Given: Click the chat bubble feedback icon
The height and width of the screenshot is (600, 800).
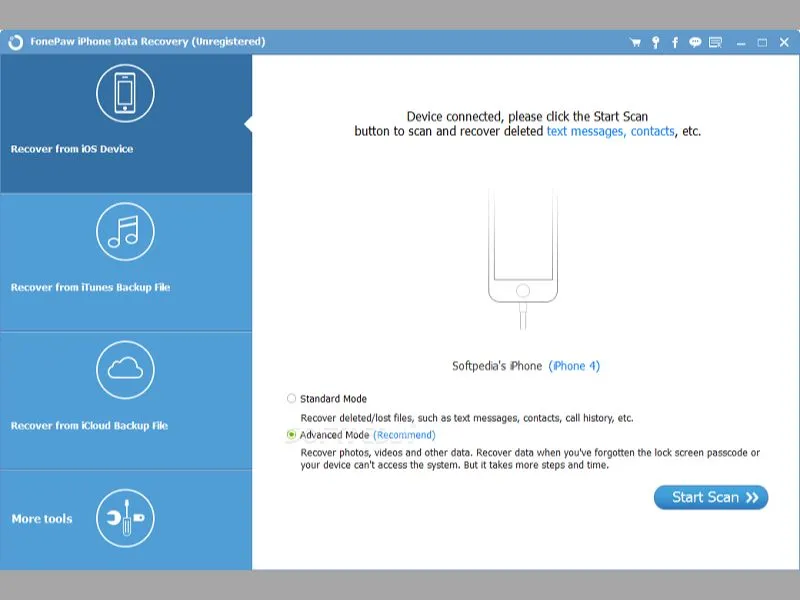Looking at the screenshot, I should 695,42.
